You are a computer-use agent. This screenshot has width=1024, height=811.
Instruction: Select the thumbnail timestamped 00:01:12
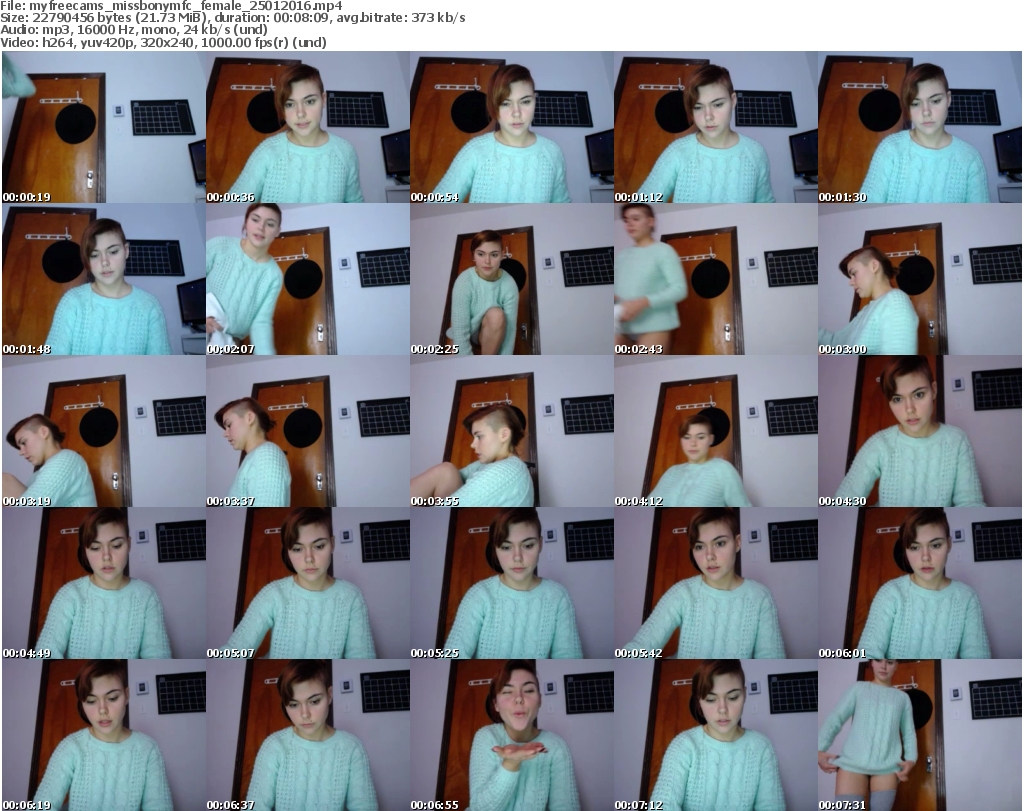(715, 127)
